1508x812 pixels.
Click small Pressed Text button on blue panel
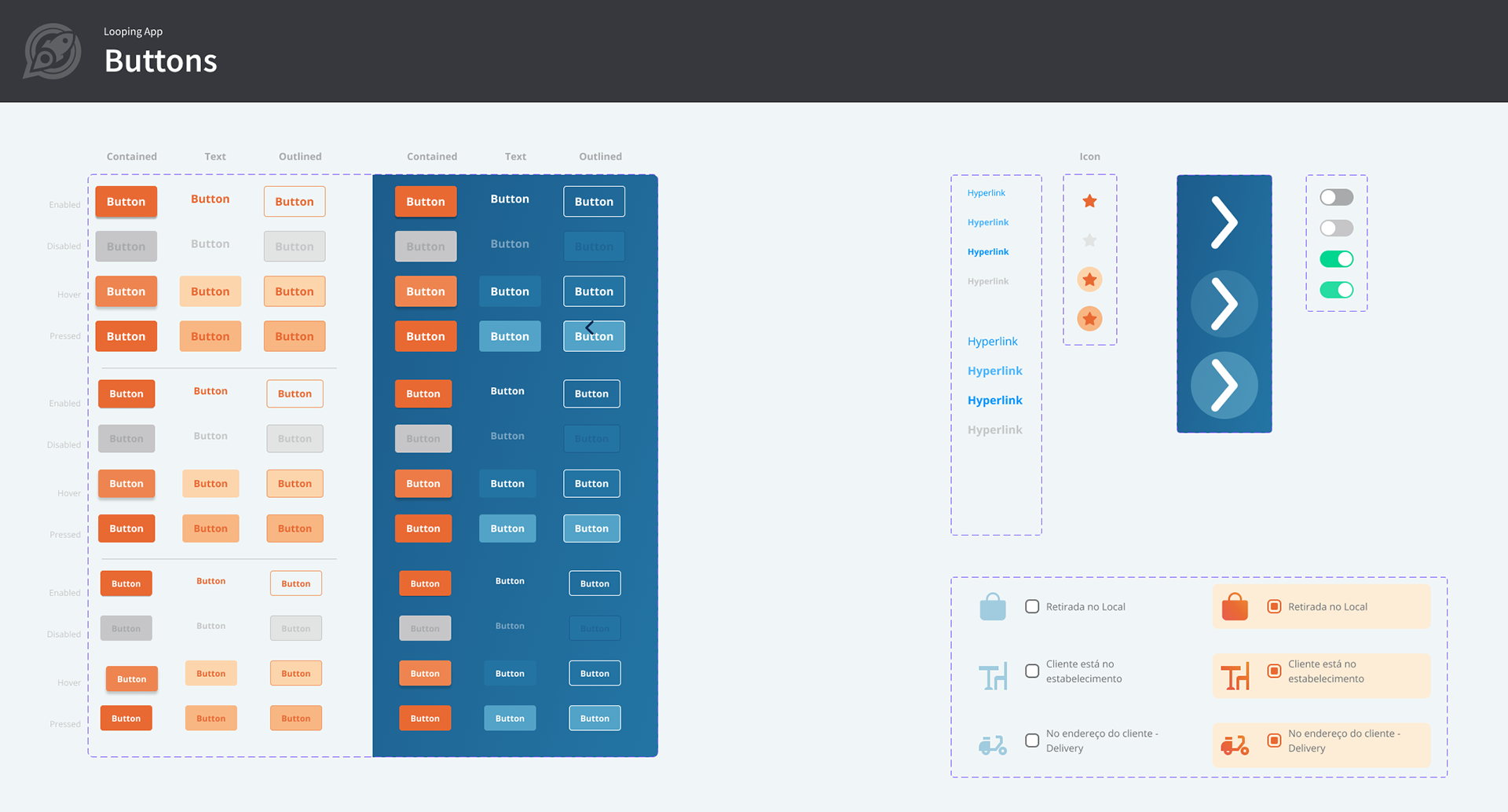point(510,719)
